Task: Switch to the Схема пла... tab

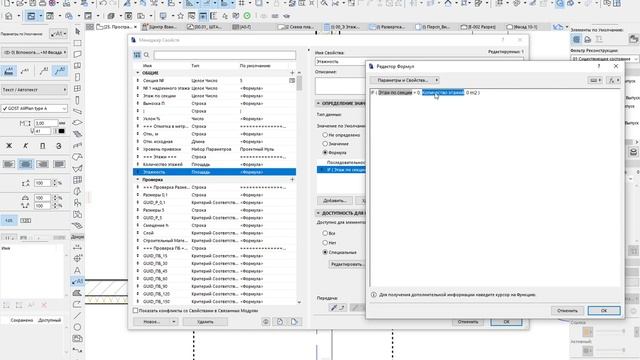Action: tap(296, 27)
